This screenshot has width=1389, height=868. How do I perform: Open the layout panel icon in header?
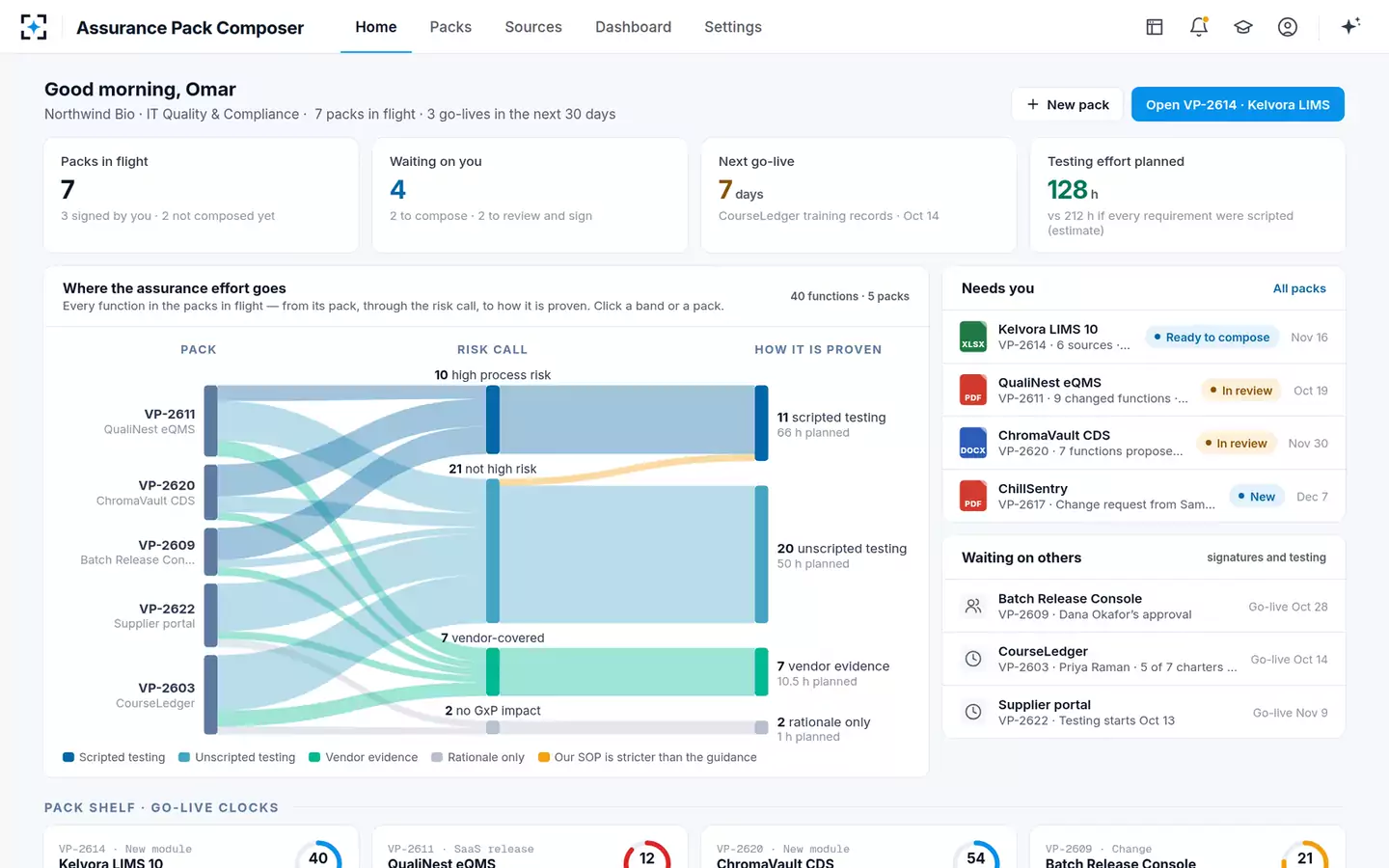1155,27
